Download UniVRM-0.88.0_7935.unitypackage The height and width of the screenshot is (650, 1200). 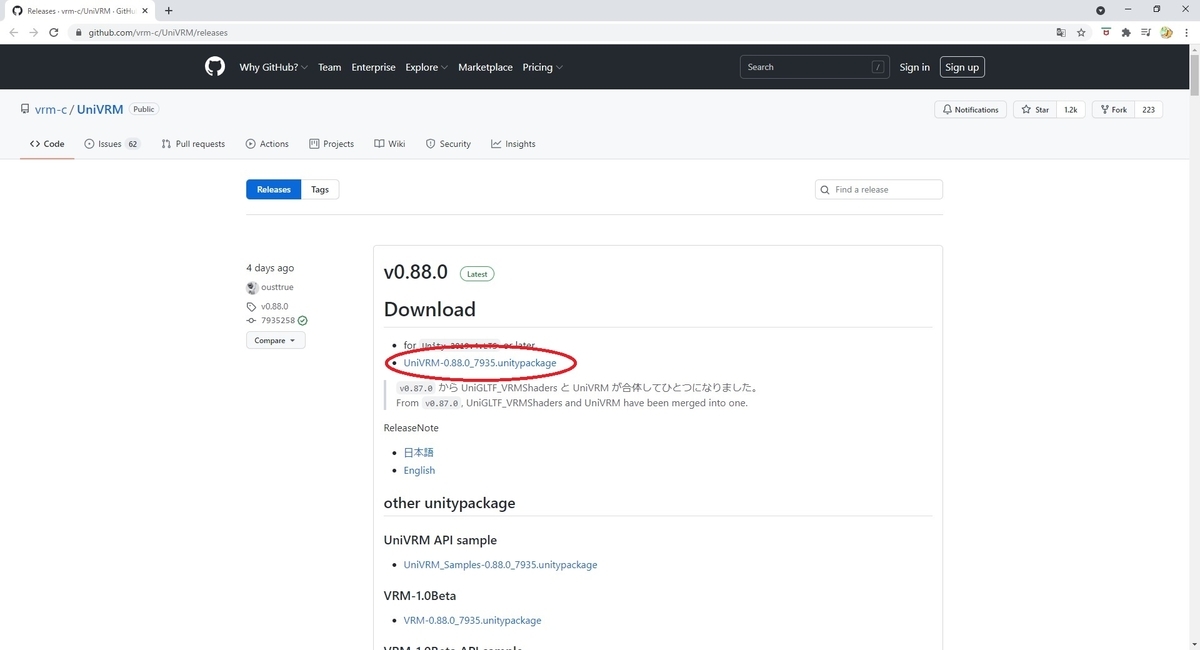[x=480, y=362]
